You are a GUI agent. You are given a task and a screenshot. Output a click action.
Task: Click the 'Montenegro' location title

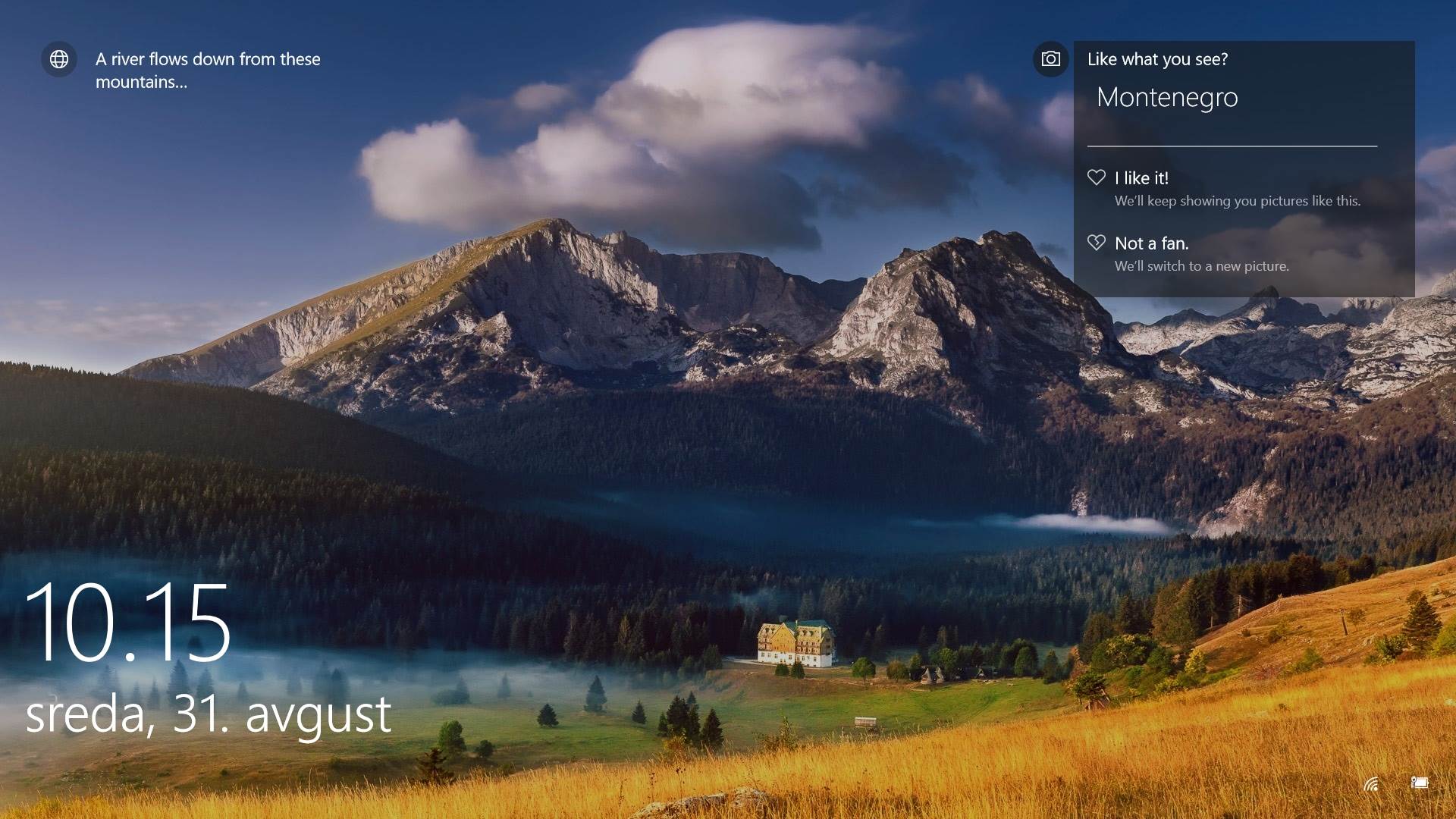pyautogui.click(x=1166, y=97)
